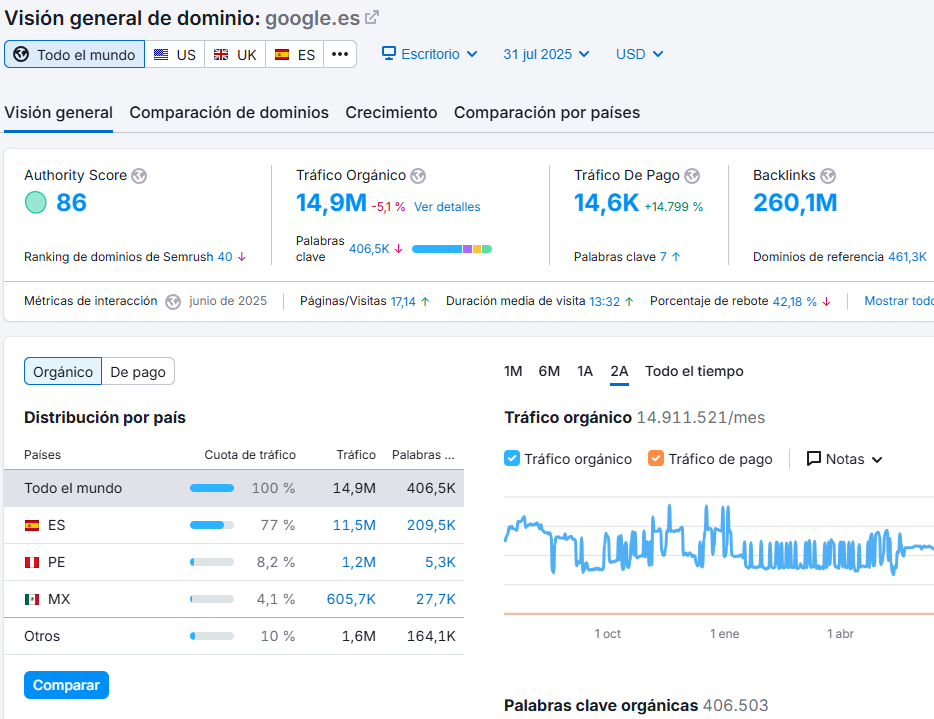Switch to Comparación de dominios tab
Viewport: 934px width, 719px height.
229,113
